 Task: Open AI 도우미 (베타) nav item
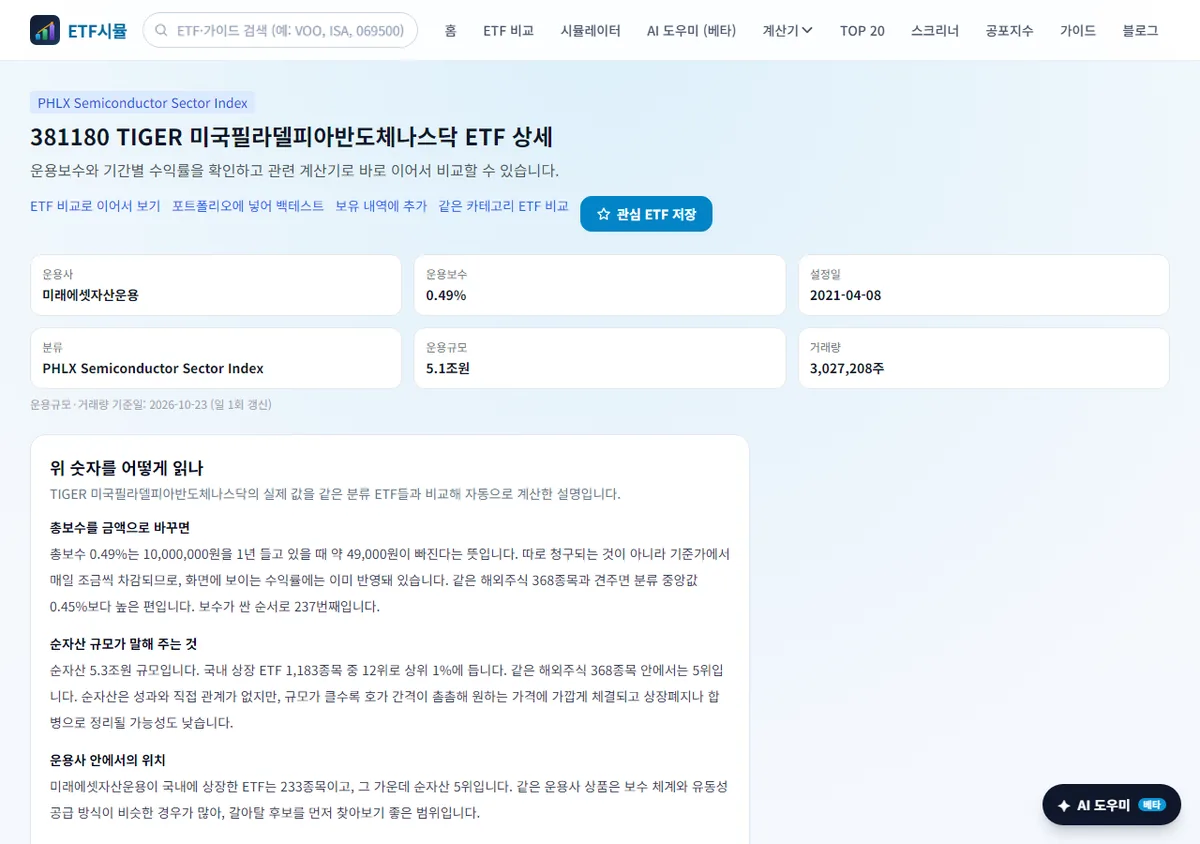[x=691, y=30]
